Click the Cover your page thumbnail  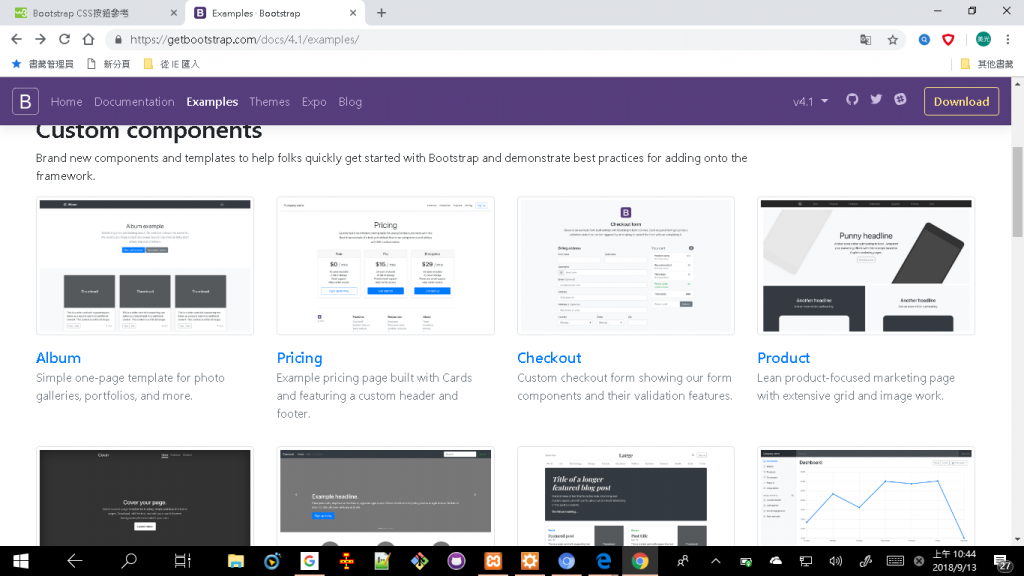click(x=145, y=496)
